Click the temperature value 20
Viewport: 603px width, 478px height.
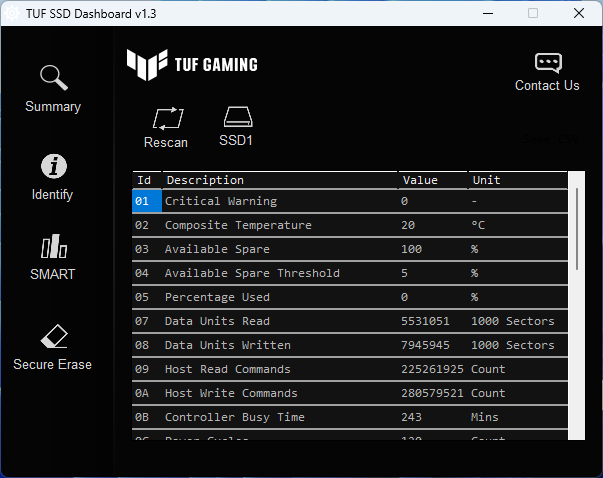coord(408,225)
